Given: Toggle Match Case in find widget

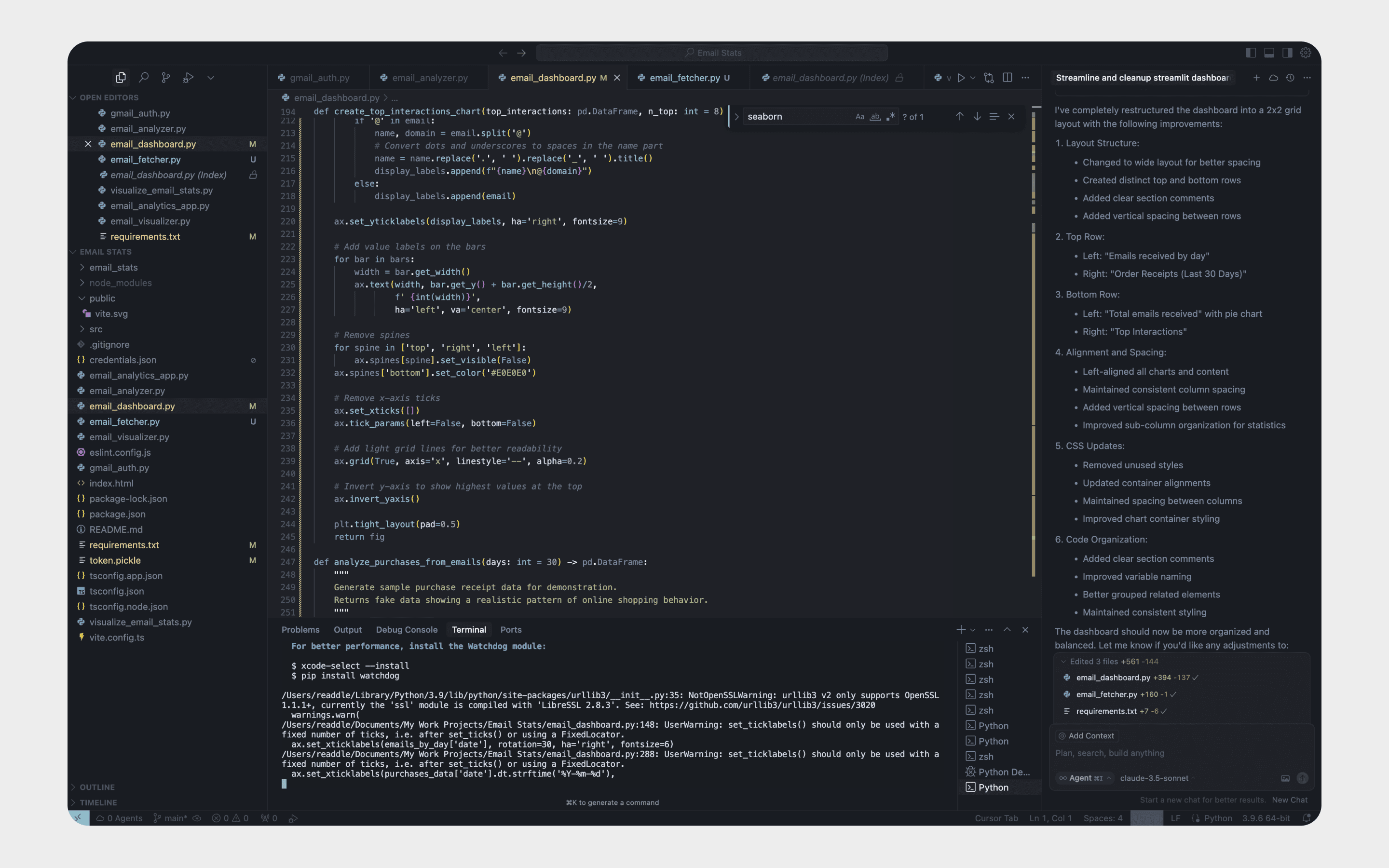Looking at the screenshot, I should pyautogui.click(x=859, y=117).
